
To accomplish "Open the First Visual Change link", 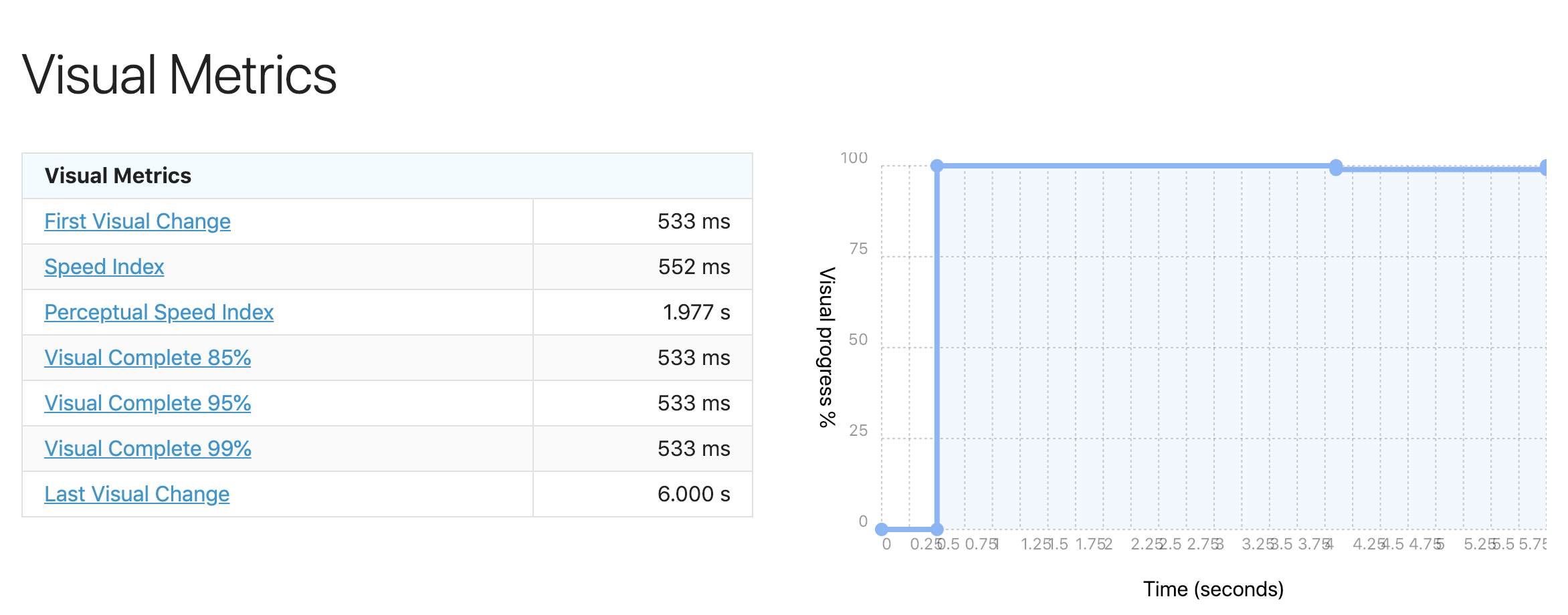I will click(x=137, y=221).
